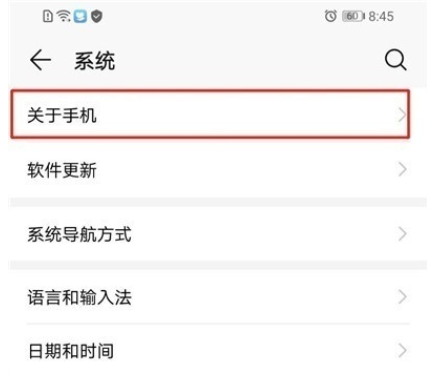Go to 语言和输入法 settings

pyautogui.click(x=210, y=297)
